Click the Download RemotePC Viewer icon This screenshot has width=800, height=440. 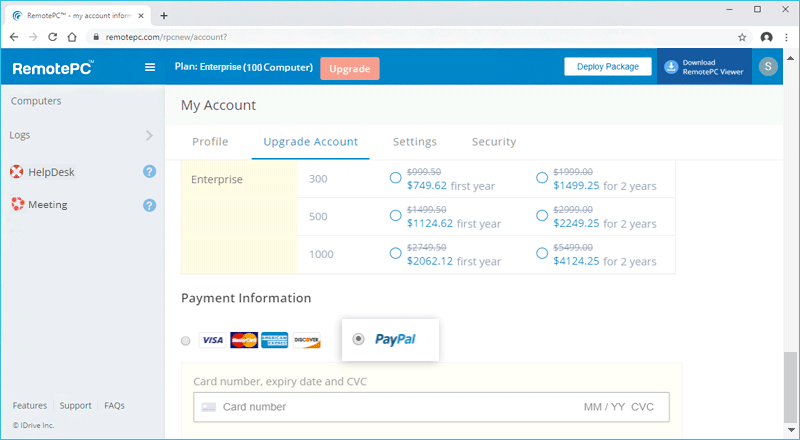click(671, 67)
